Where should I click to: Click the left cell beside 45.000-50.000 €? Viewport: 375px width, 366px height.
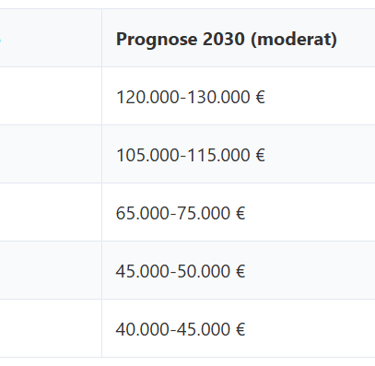[51, 270]
